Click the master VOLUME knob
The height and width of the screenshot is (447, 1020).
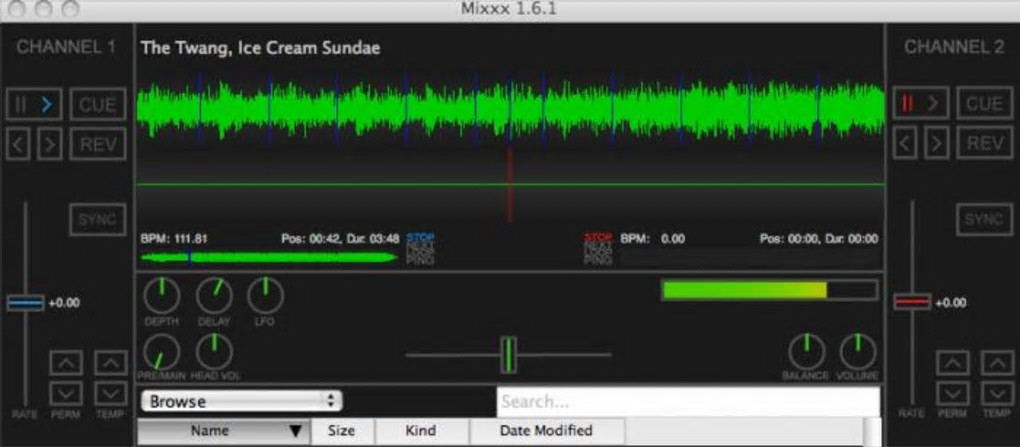pos(858,351)
